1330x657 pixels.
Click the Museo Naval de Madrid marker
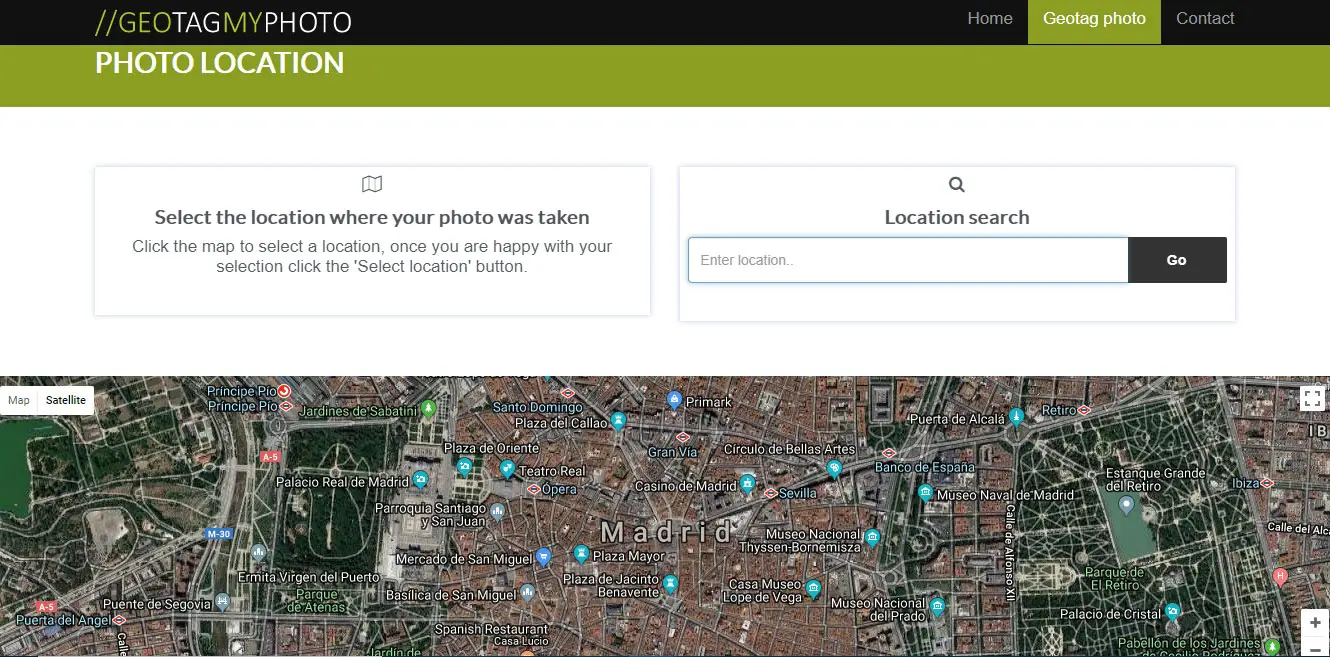tap(926, 493)
